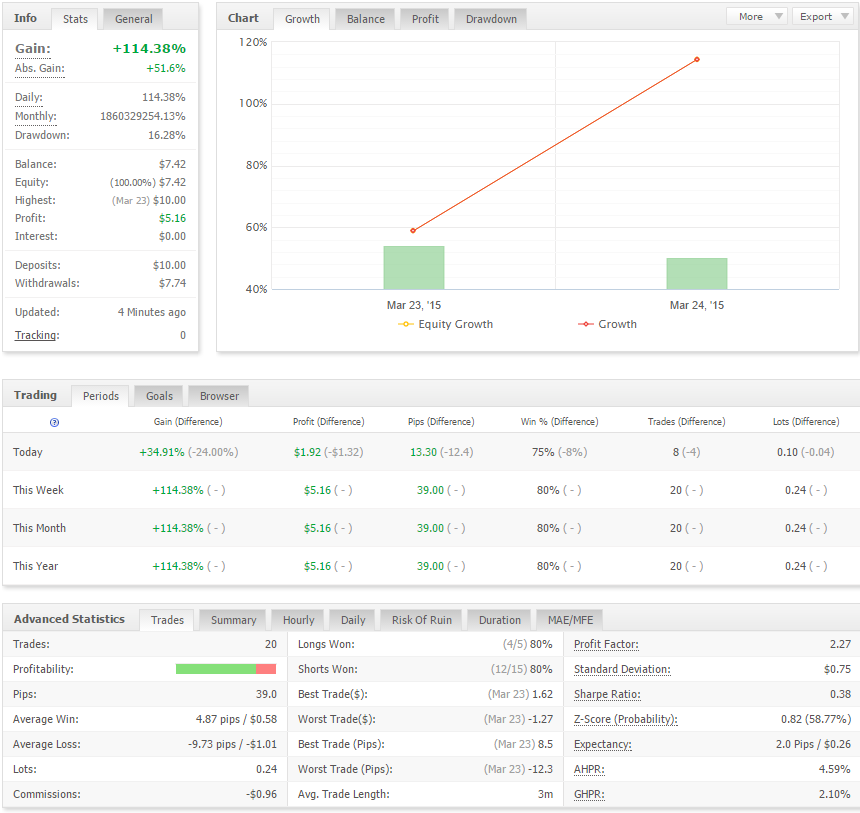
Task: Click the Commissions -$0.96 value
Action: [x=261, y=794]
